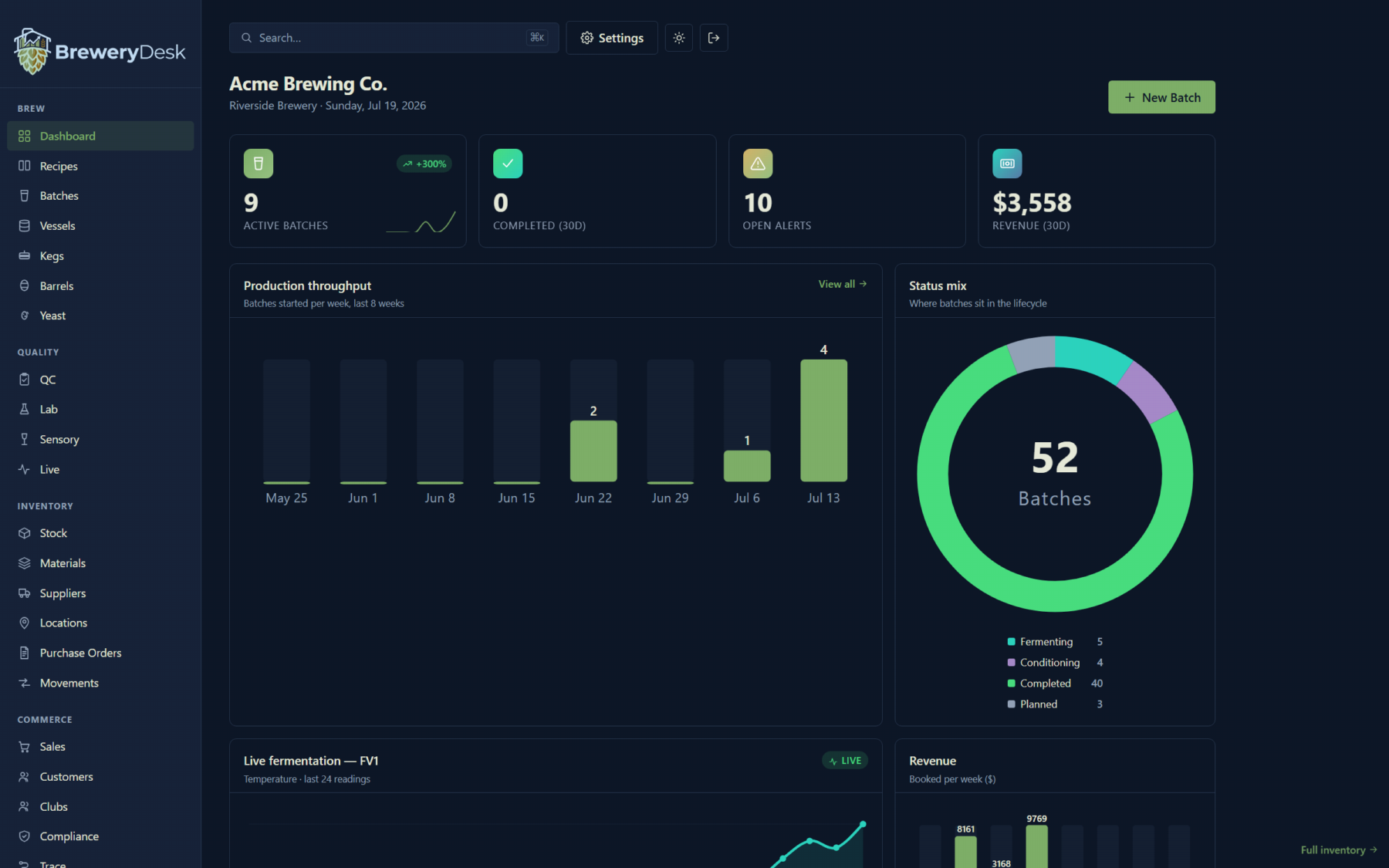Click the magnifier icon in search bar

click(247, 38)
